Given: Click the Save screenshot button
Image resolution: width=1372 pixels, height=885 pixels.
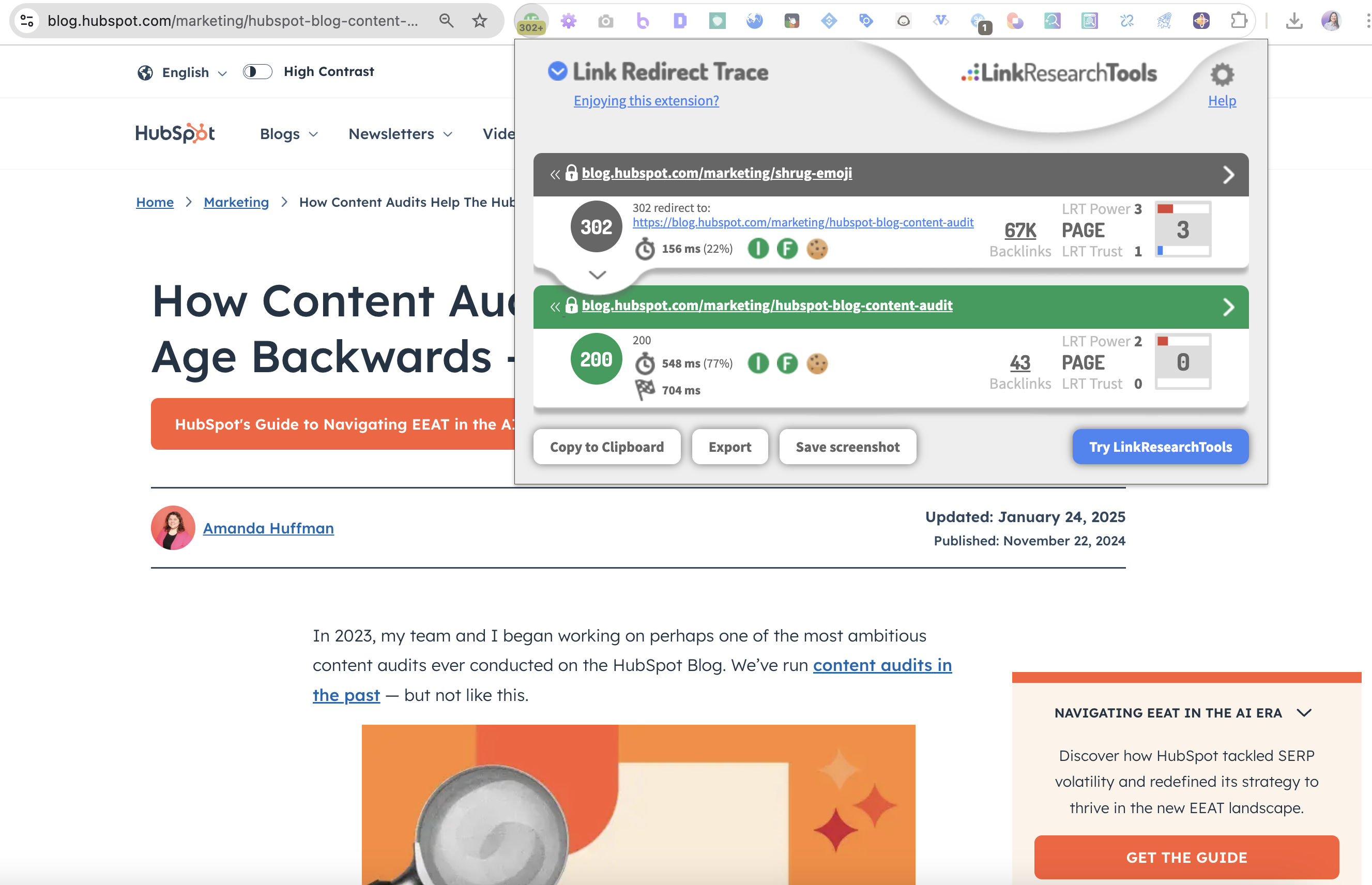Looking at the screenshot, I should 847,447.
